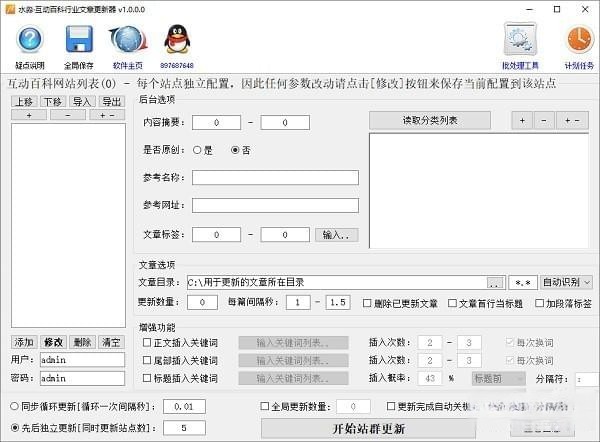Click first 内容摘要 number field
Image resolution: width=600 pixels, height=442 pixels.
click(217, 122)
